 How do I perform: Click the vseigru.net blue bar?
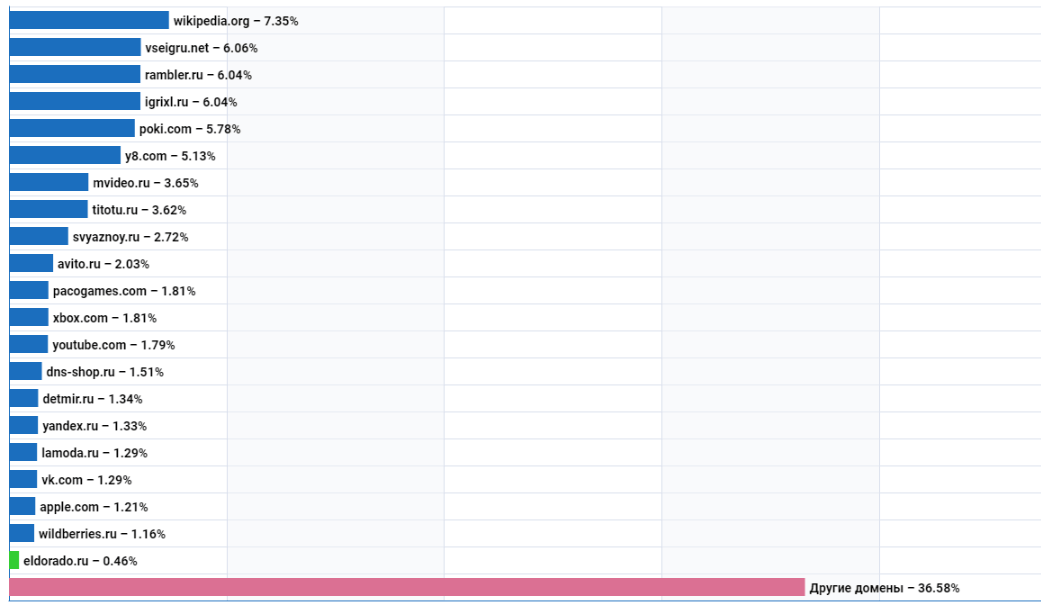point(75,47)
